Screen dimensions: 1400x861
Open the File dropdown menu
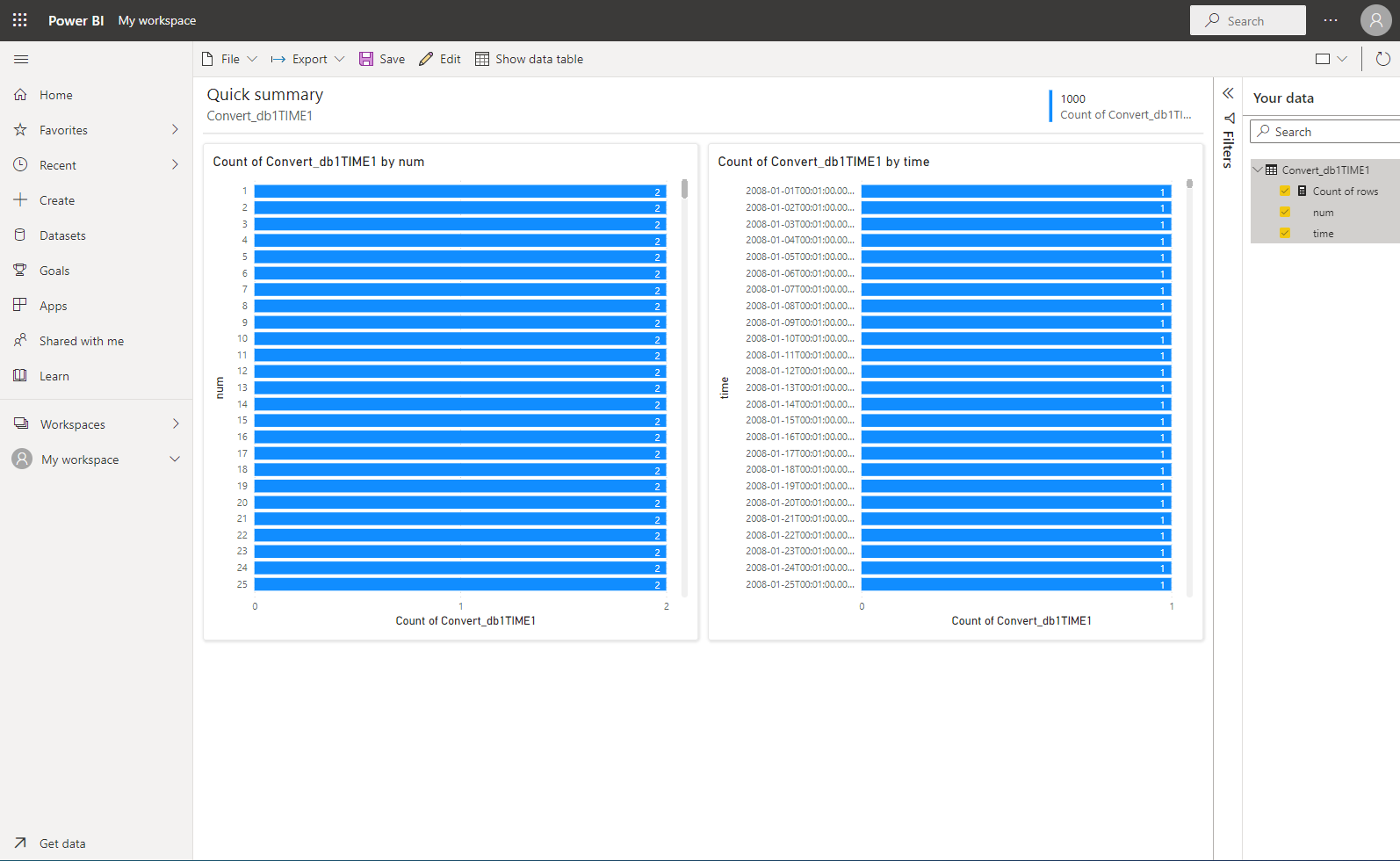[230, 59]
